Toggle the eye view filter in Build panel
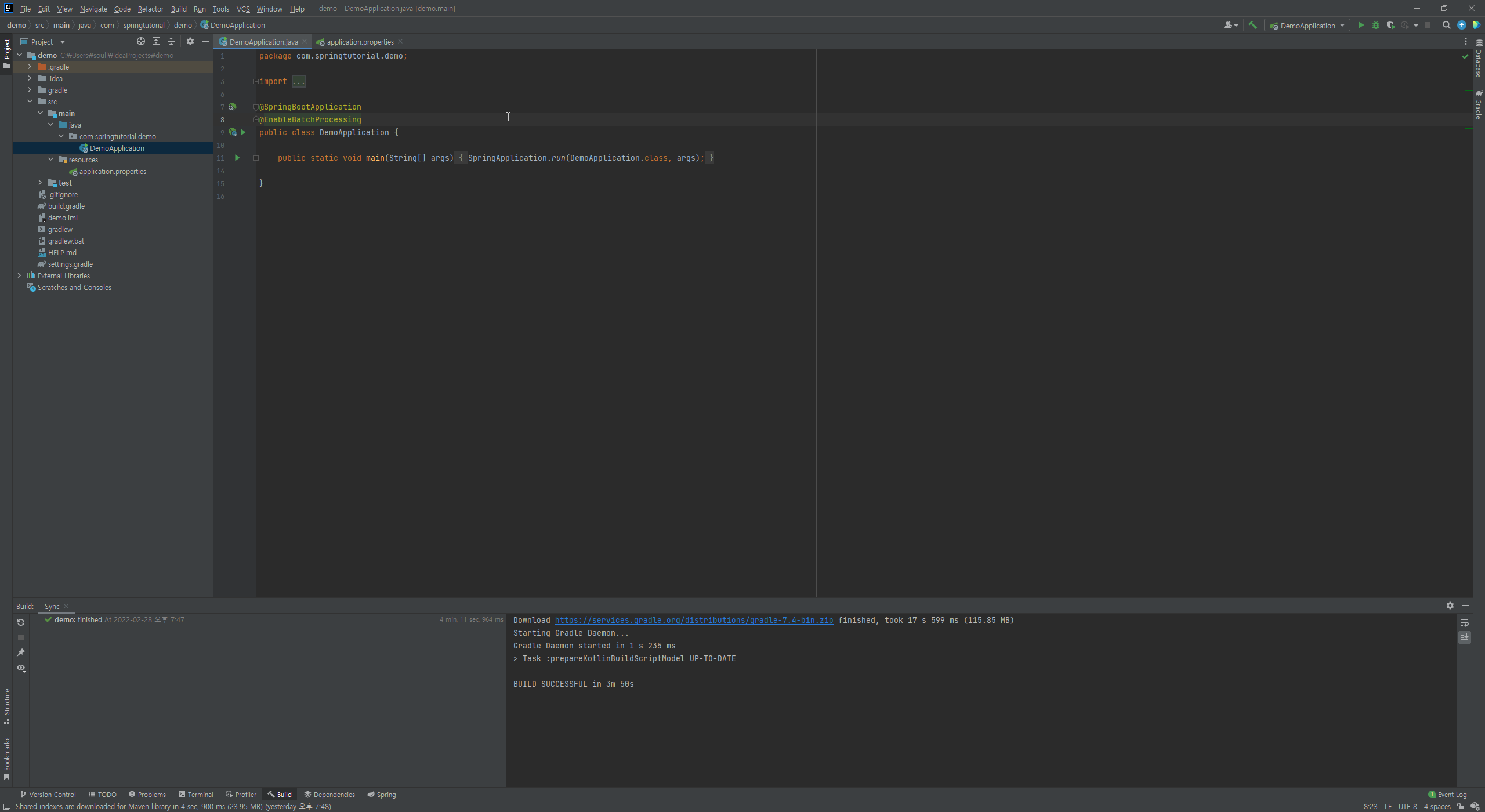 pos(21,668)
